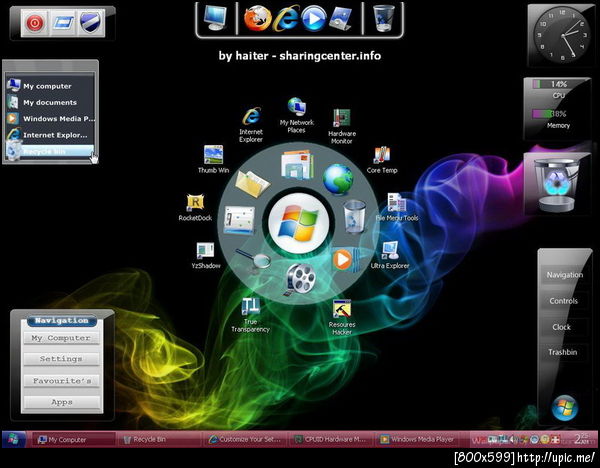The width and height of the screenshot is (600, 468).
Task: Click the globe icon in circular dock
Action: coord(338,179)
